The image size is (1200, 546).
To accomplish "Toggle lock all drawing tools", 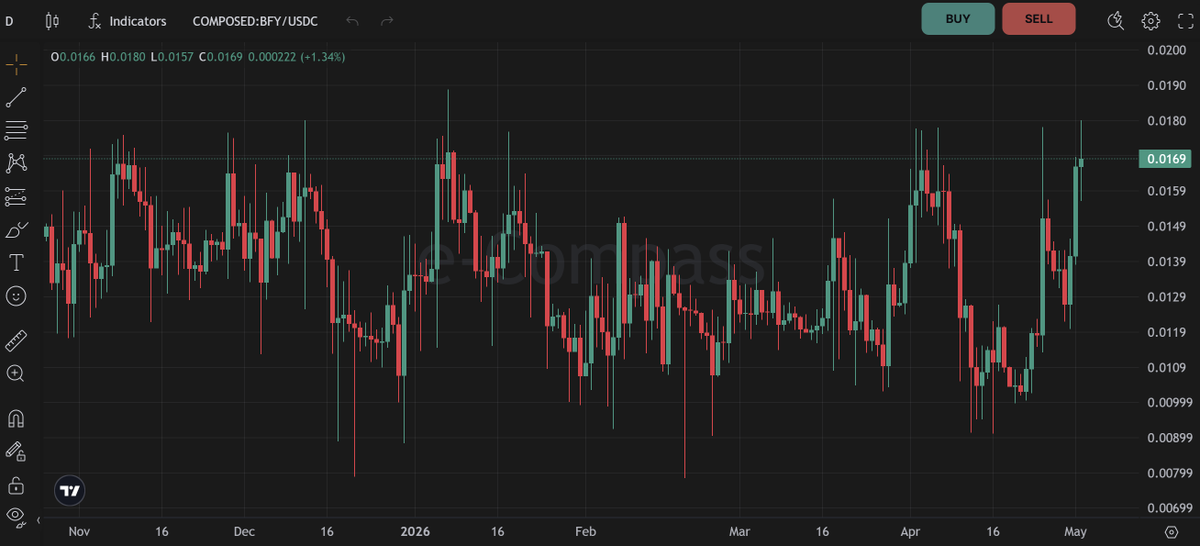I will [x=16, y=485].
